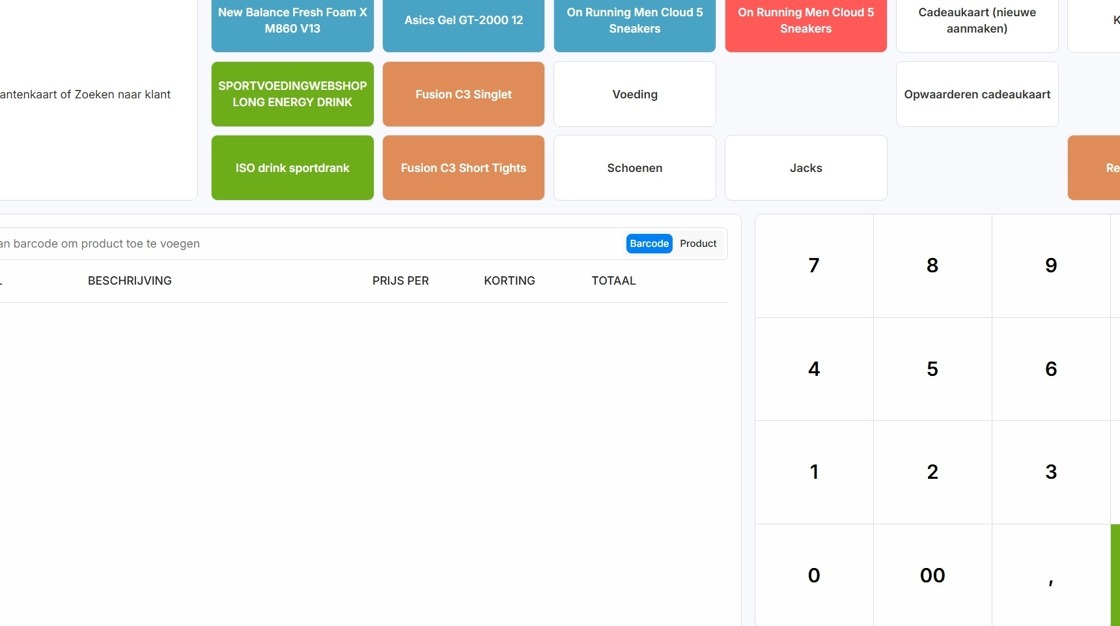Image resolution: width=1120 pixels, height=626 pixels.
Task: Tap numpad key 3
Action: point(1051,472)
